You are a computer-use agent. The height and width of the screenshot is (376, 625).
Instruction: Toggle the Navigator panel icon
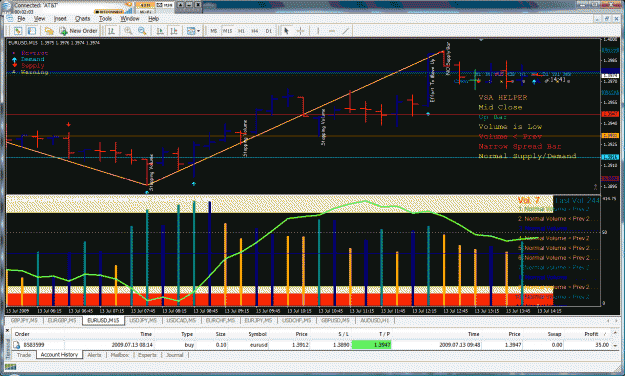point(32,31)
